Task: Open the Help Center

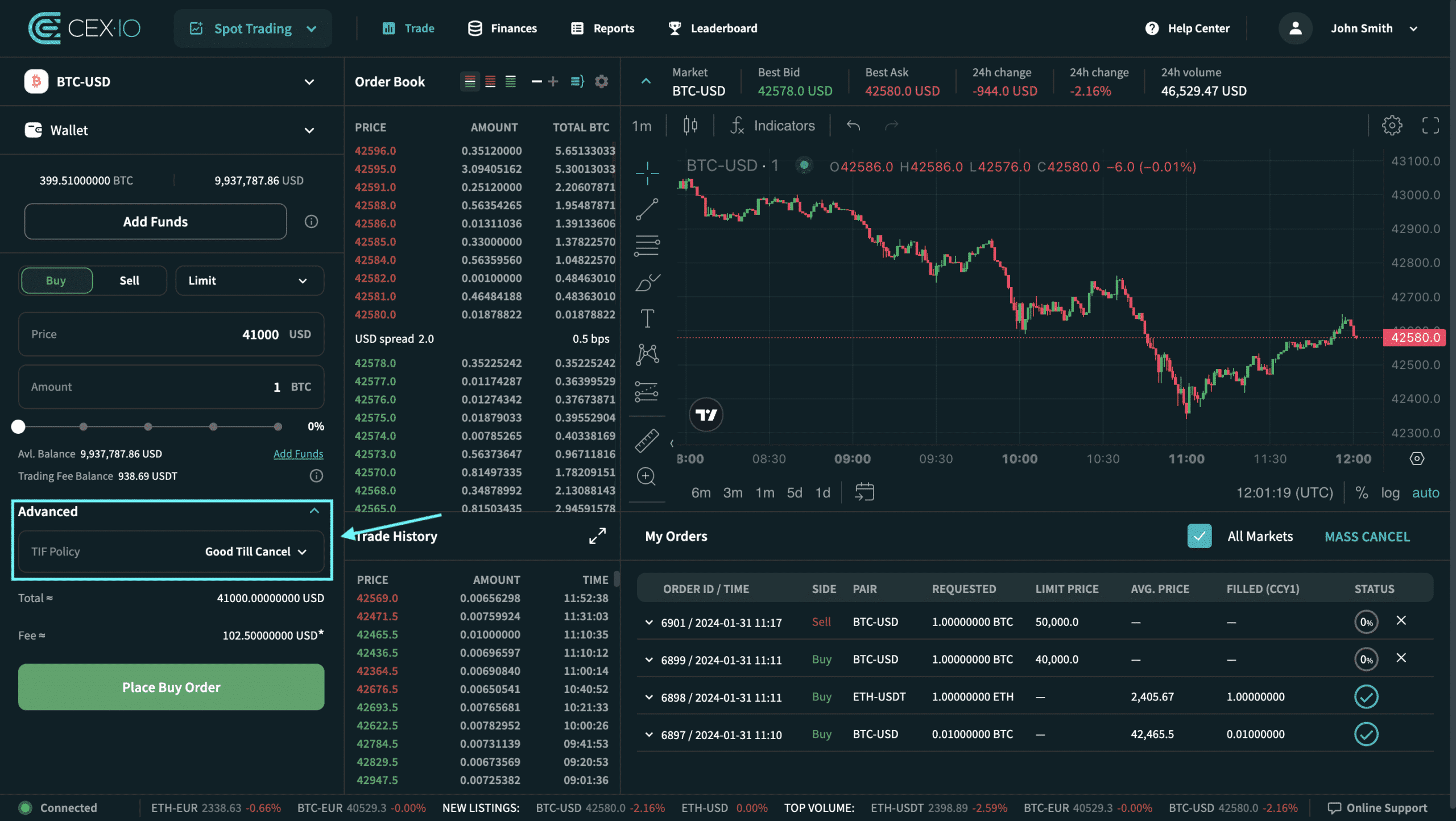Action: (x=1187, y=28)
